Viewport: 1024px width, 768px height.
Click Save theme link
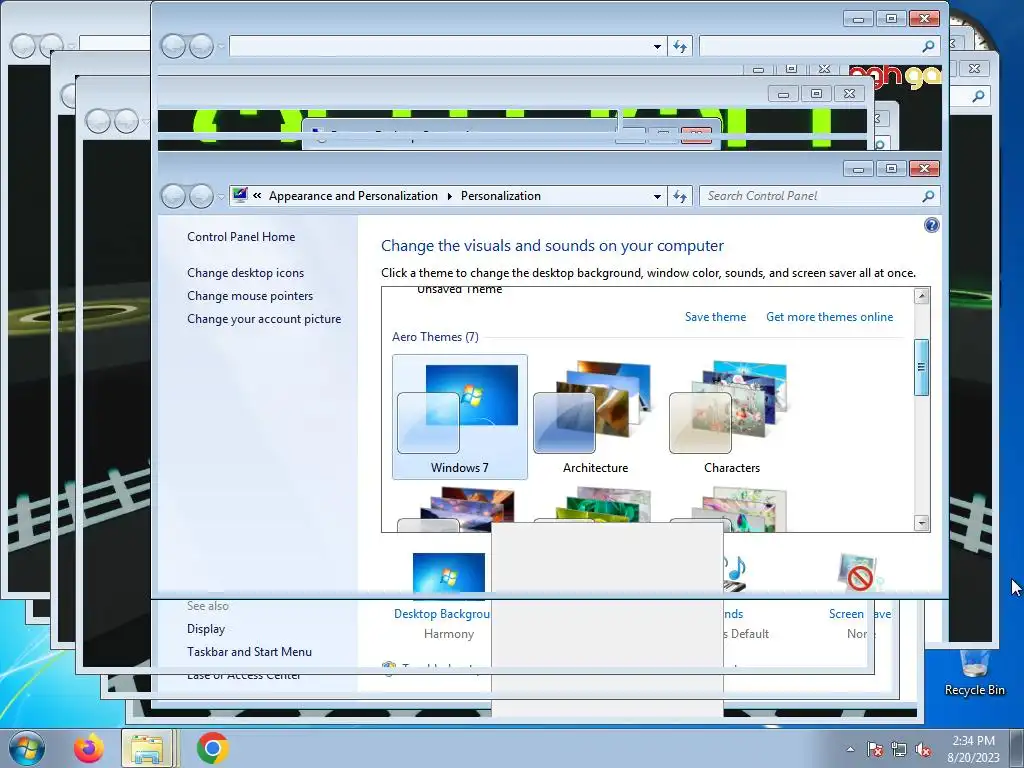(715, 317)
